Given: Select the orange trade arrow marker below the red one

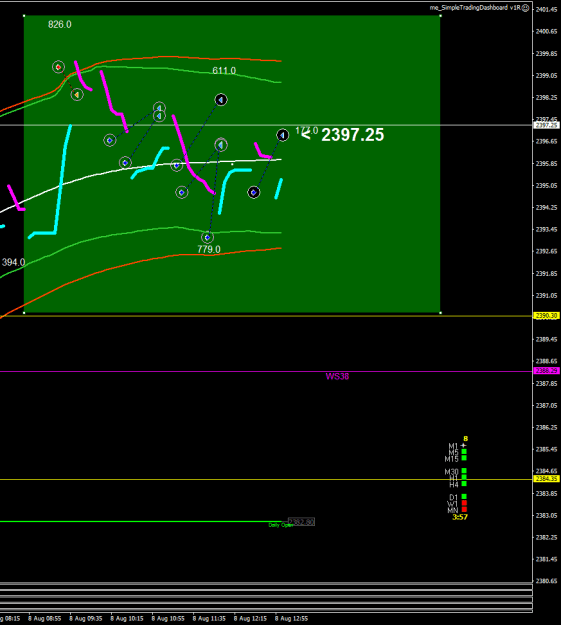Looking at the screenshot, I should point(77,95).
